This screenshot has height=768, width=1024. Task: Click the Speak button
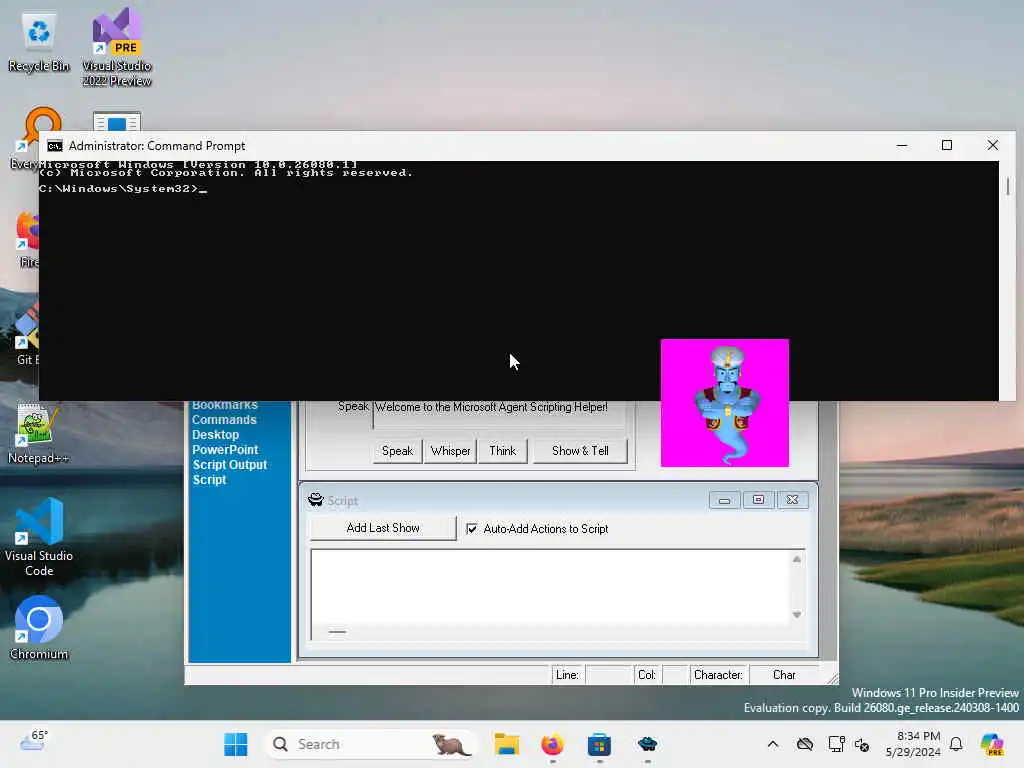pos(397,451)
